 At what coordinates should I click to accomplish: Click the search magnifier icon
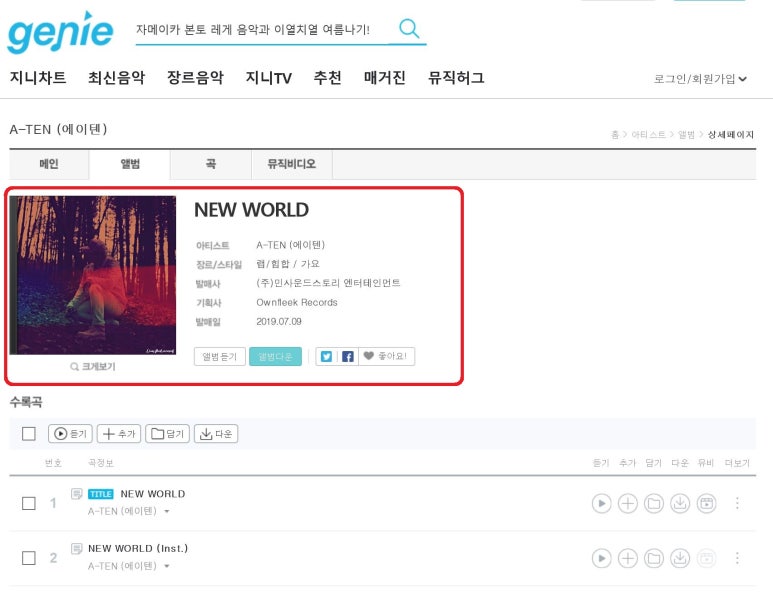(x=409, y=29)
